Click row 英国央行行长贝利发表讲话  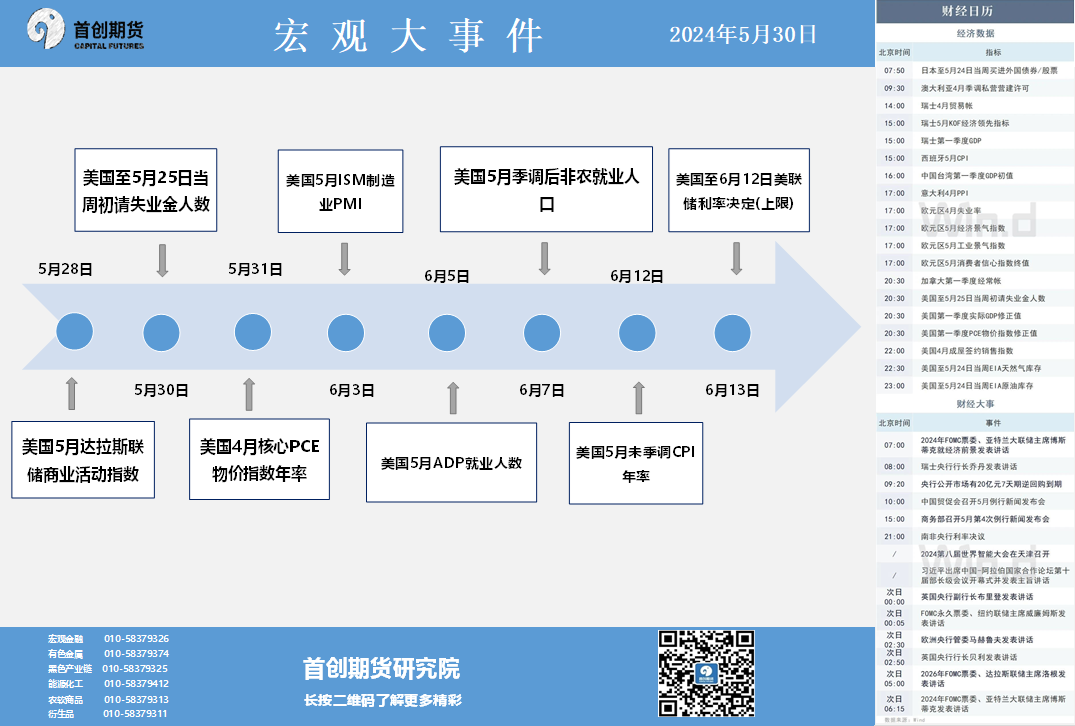click(976, 657)
